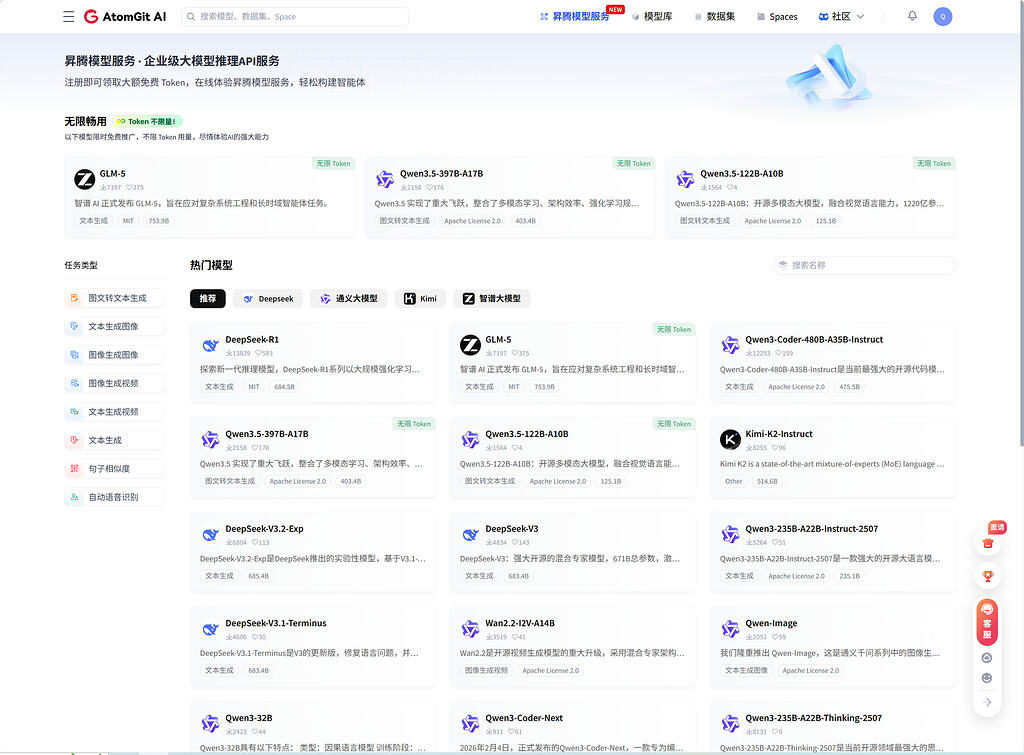Click 图像生成视频 tag on Wan2.2-I2V-A14B card

point(486,671)
